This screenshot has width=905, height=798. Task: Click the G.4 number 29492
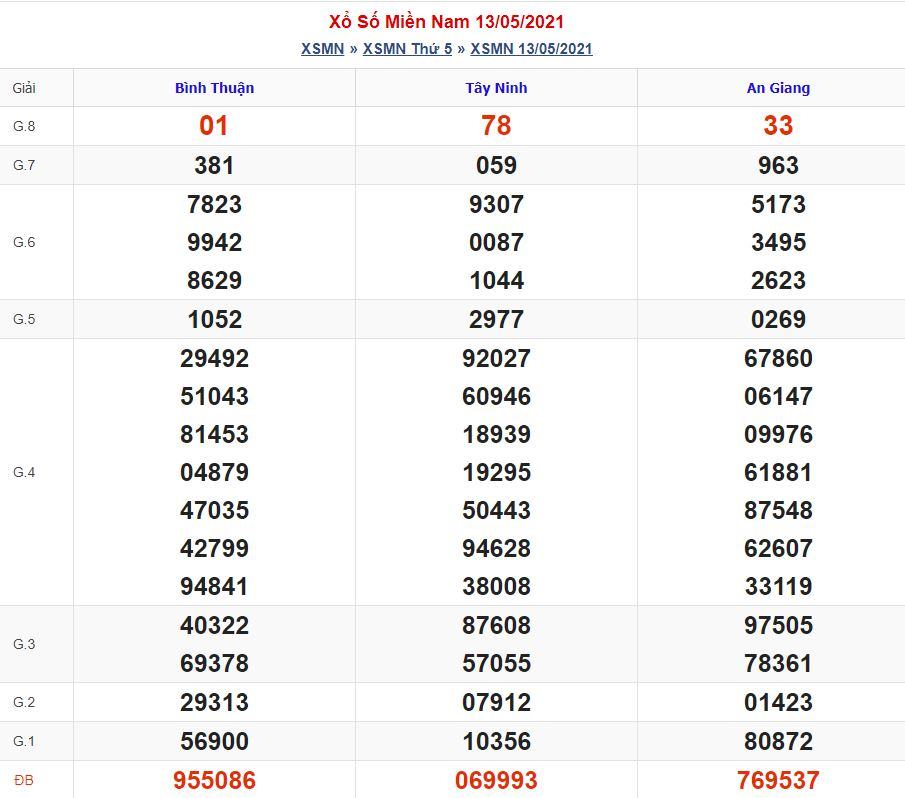214,358
